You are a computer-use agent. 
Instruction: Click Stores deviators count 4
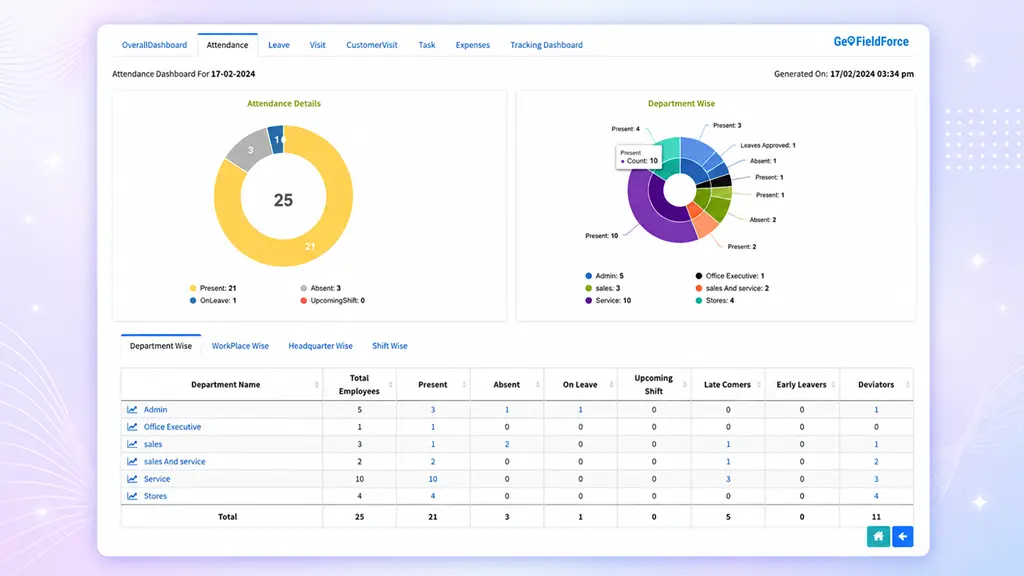point(876,496)
